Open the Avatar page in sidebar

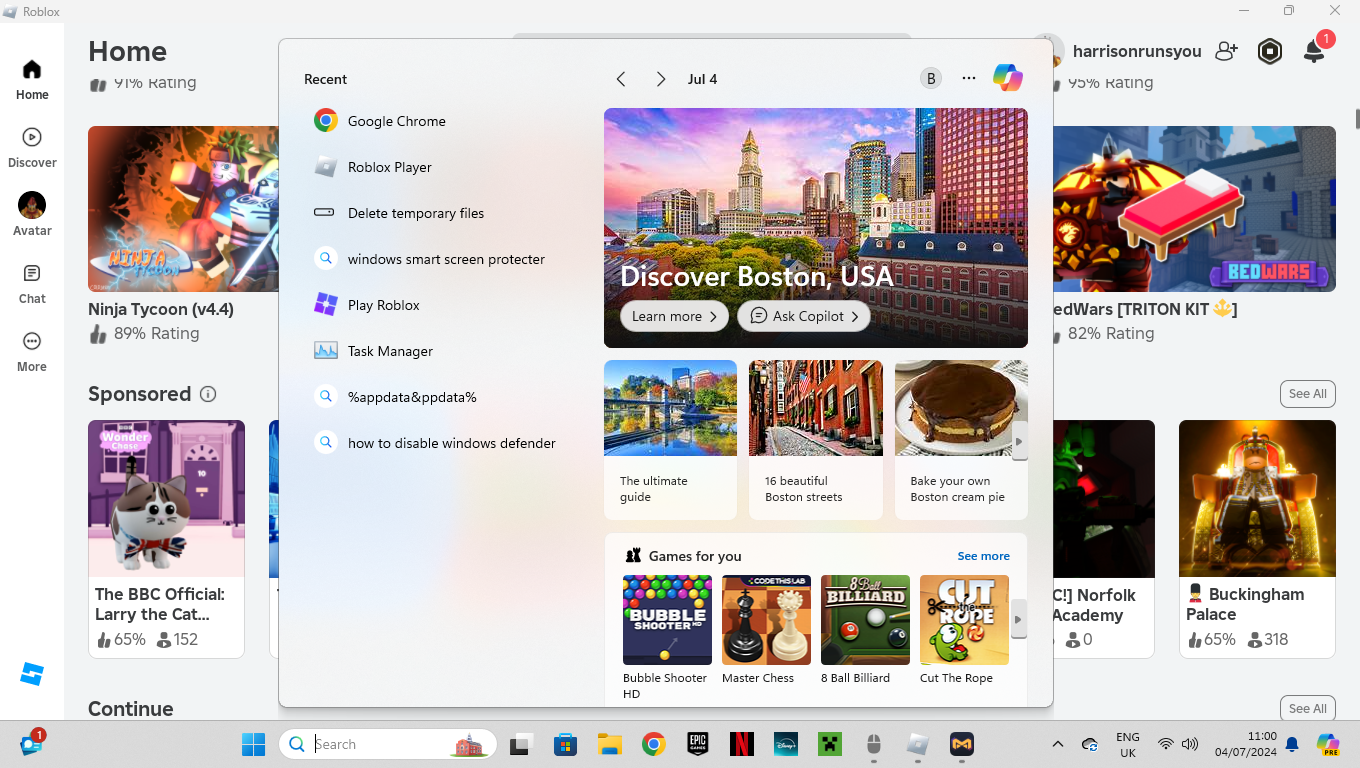coord(32,214)
